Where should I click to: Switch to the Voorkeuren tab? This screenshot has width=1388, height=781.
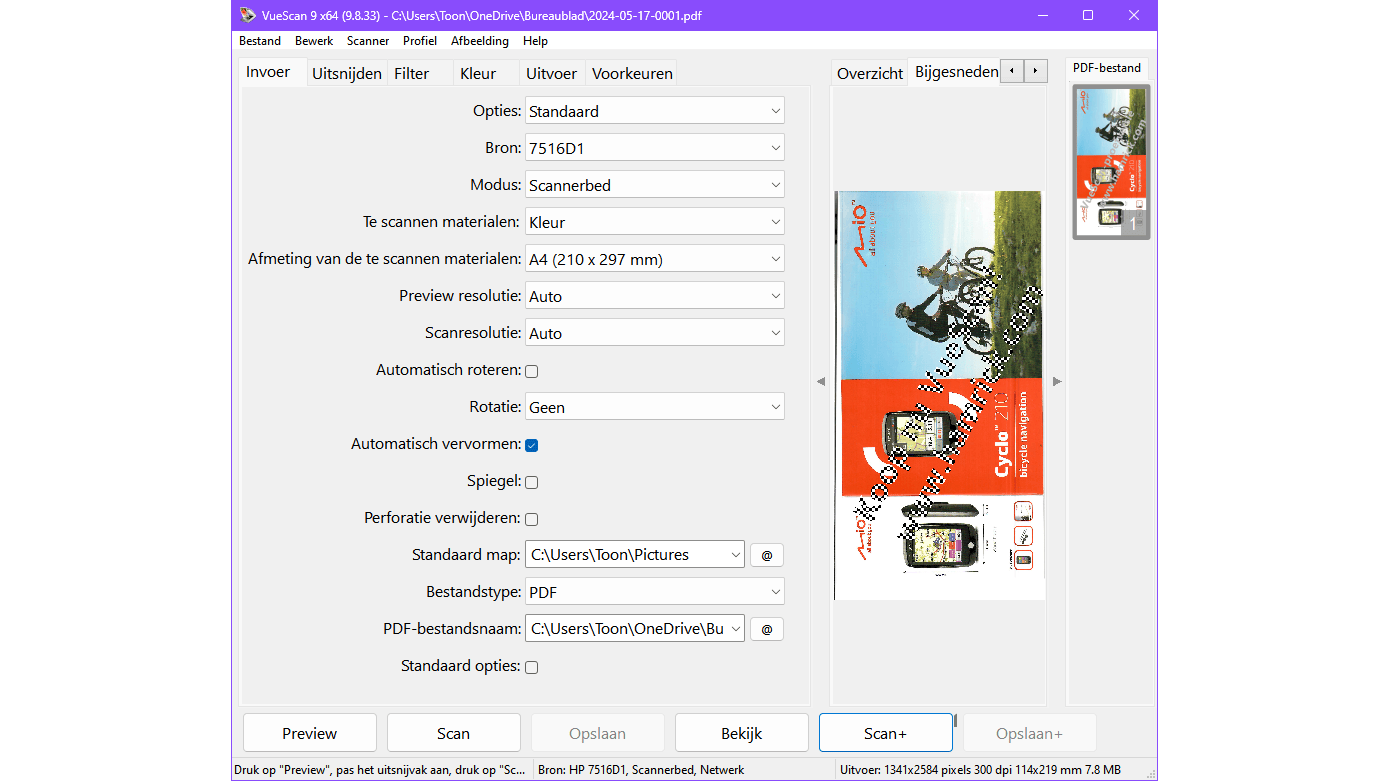632,73
